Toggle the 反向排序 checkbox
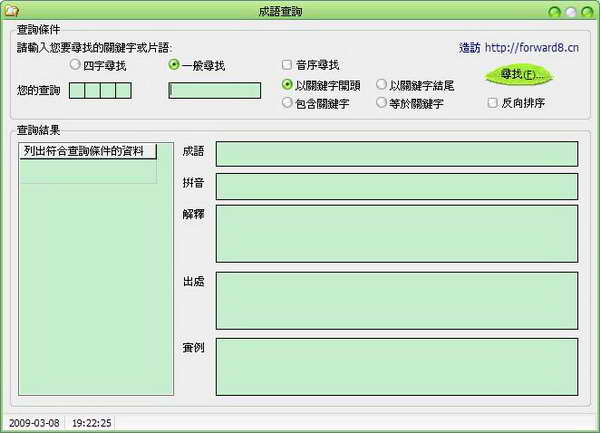 coord(492,102)
